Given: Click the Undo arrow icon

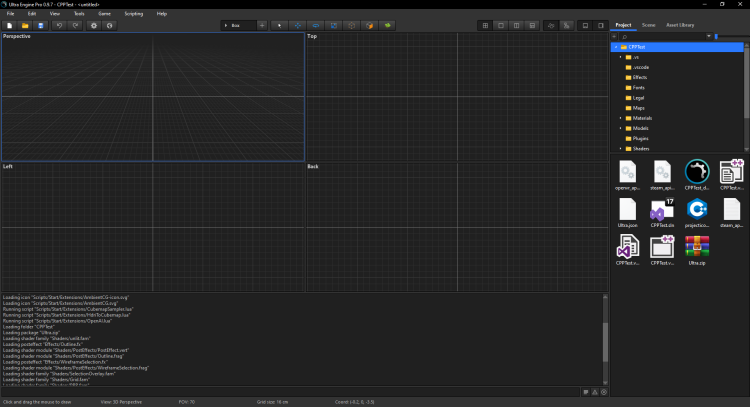Looking at the screenshot, I should point(60,25).
